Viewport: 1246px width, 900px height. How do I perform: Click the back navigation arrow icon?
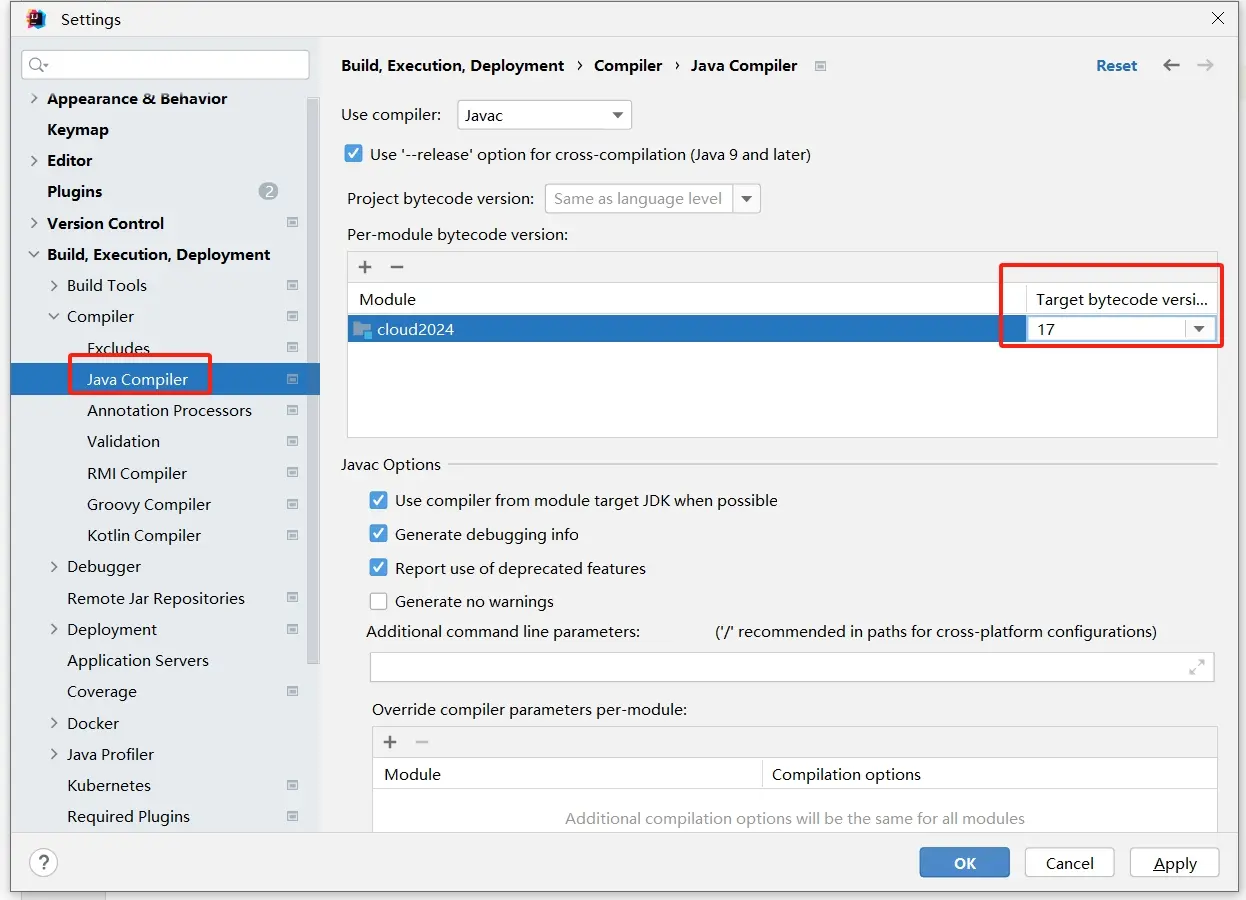[1171, 65]
